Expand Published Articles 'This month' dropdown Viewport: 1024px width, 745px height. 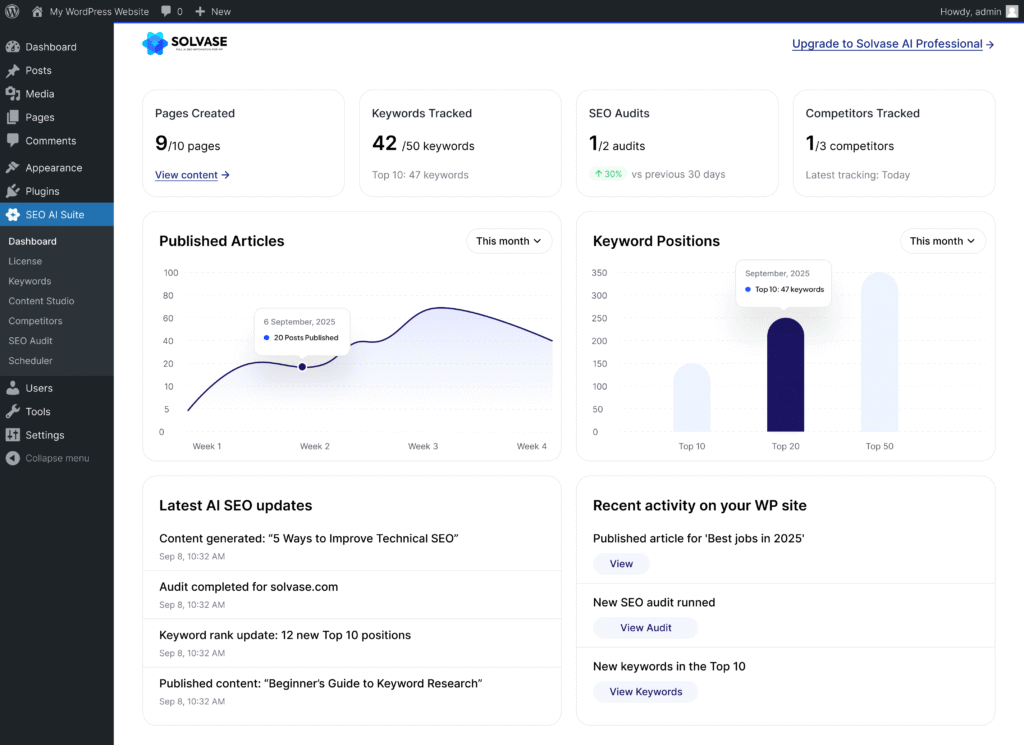509,241
